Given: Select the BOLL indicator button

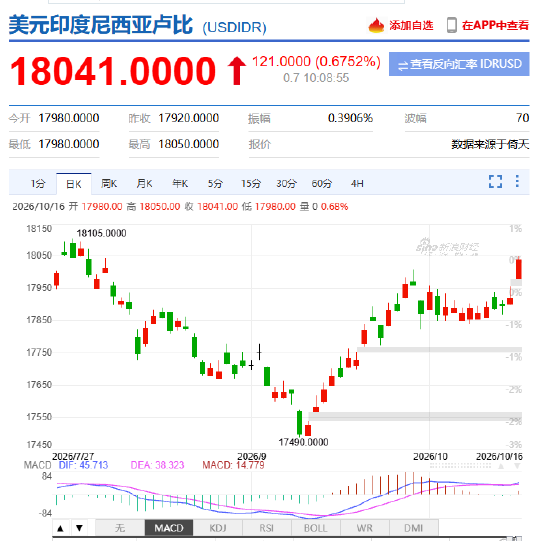Looking at the screenshot, I should click(x=315, y=528).
